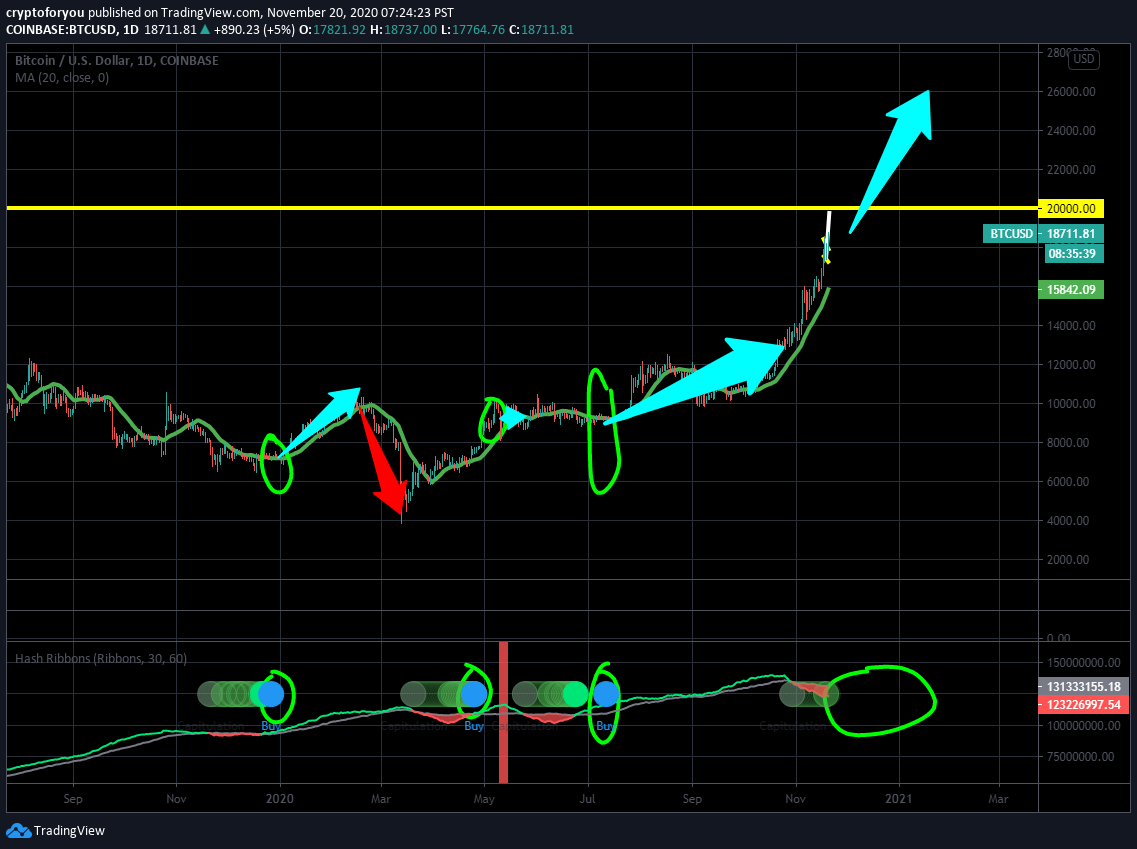
Task: Click the H:18737.00 high value
Action: click(x=403, y=30)
